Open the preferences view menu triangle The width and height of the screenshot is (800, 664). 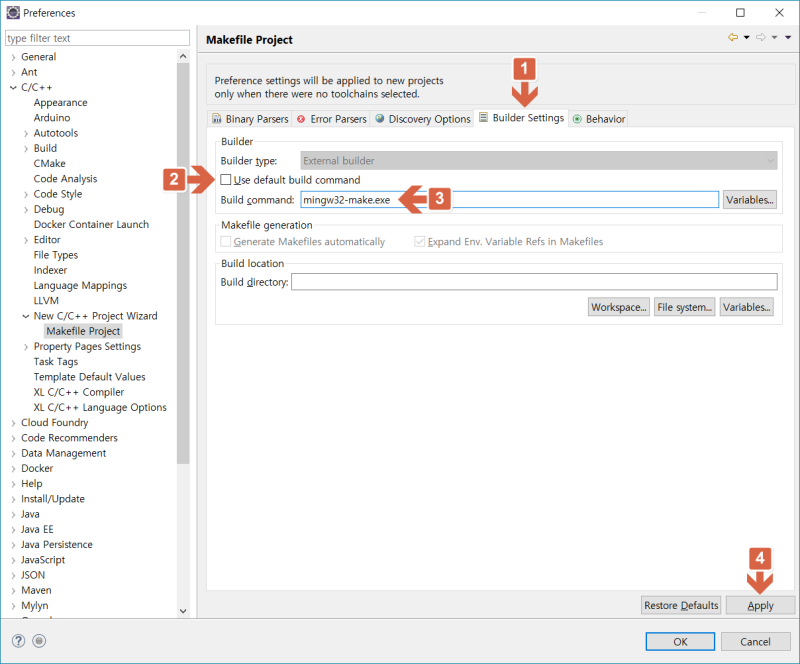tap(788, 37)
